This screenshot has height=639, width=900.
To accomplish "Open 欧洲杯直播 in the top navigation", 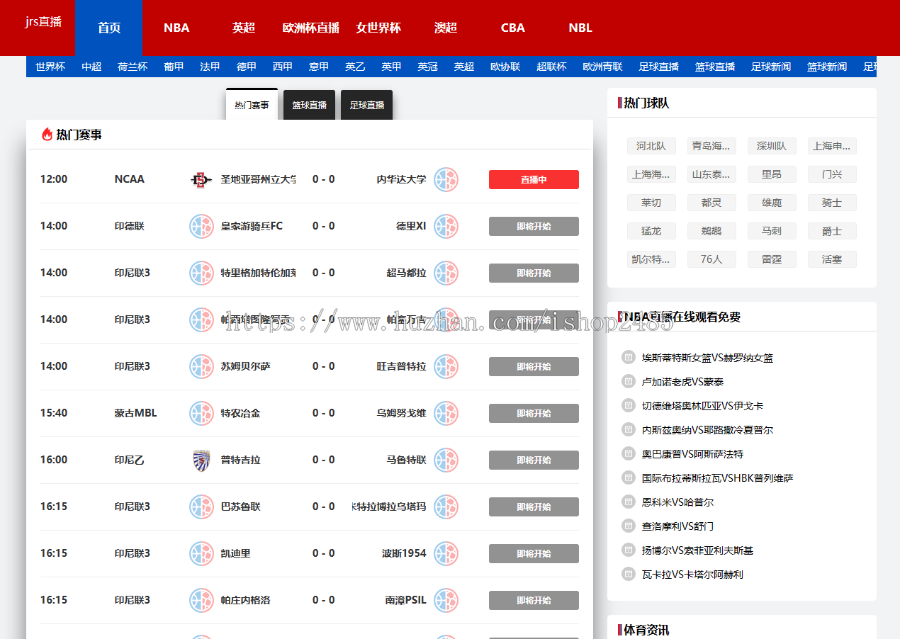I will tap(311, 28).
